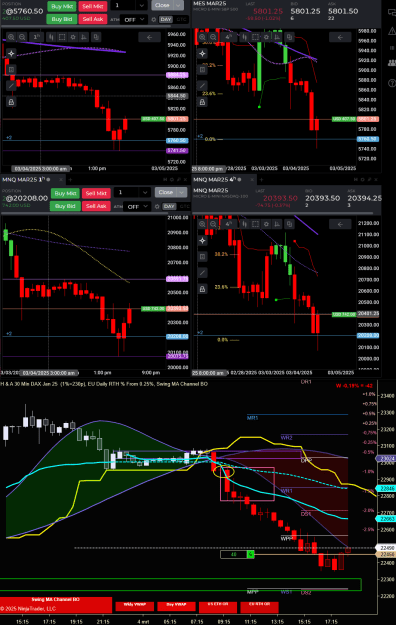Open the help question mark in right sidebar
396x625 pixels.
click(x=392, y=83)
